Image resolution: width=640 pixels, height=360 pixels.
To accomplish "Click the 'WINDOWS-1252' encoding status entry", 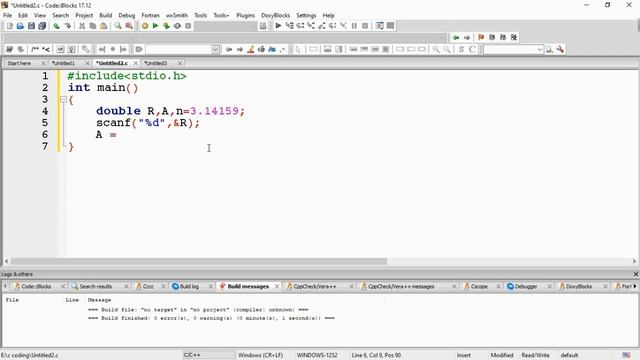I will [317, 356].
